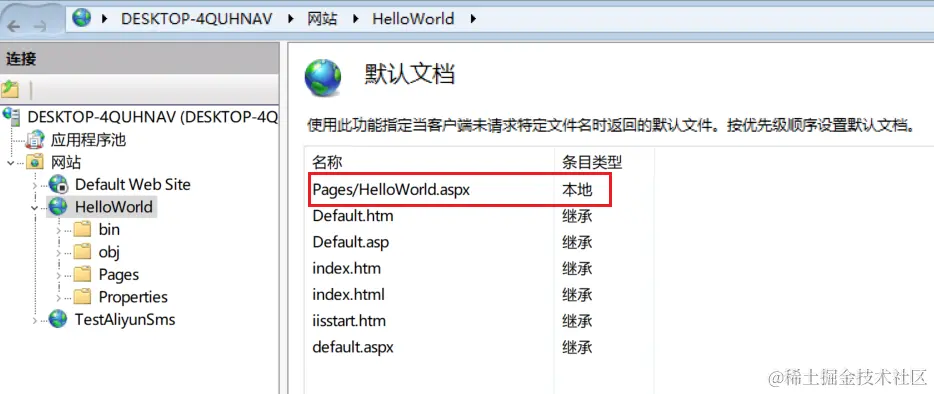Screen dimensions: 934x394
Task: Click the 本地 entry type cell
Action: [x=577, y=190]
